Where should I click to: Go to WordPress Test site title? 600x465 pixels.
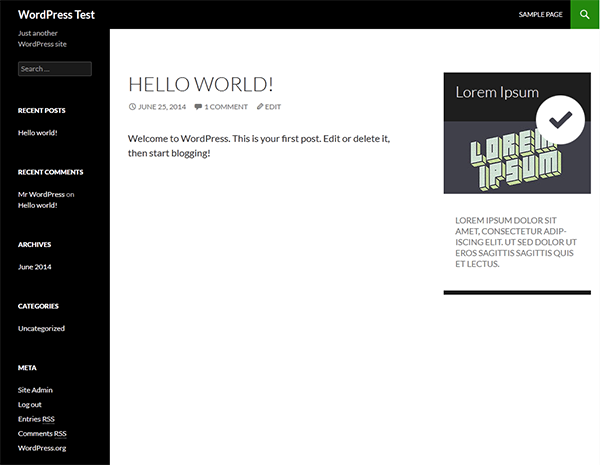point(56,15)
